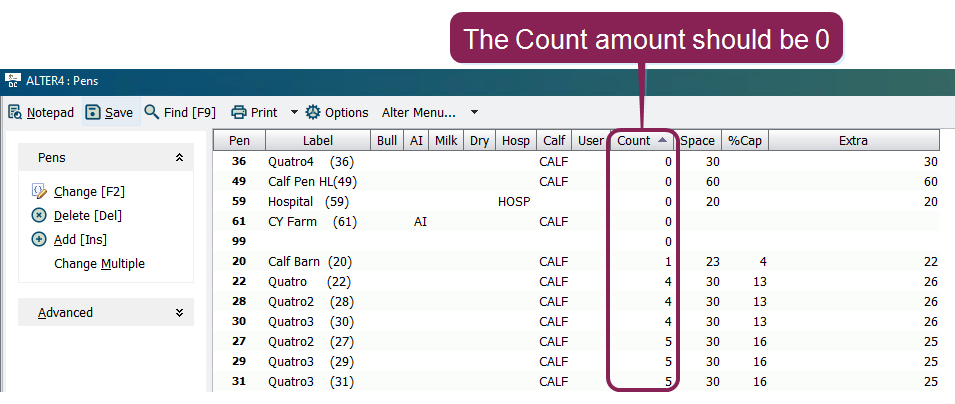
Task: Click the Label column header
Action: point(318,140)
